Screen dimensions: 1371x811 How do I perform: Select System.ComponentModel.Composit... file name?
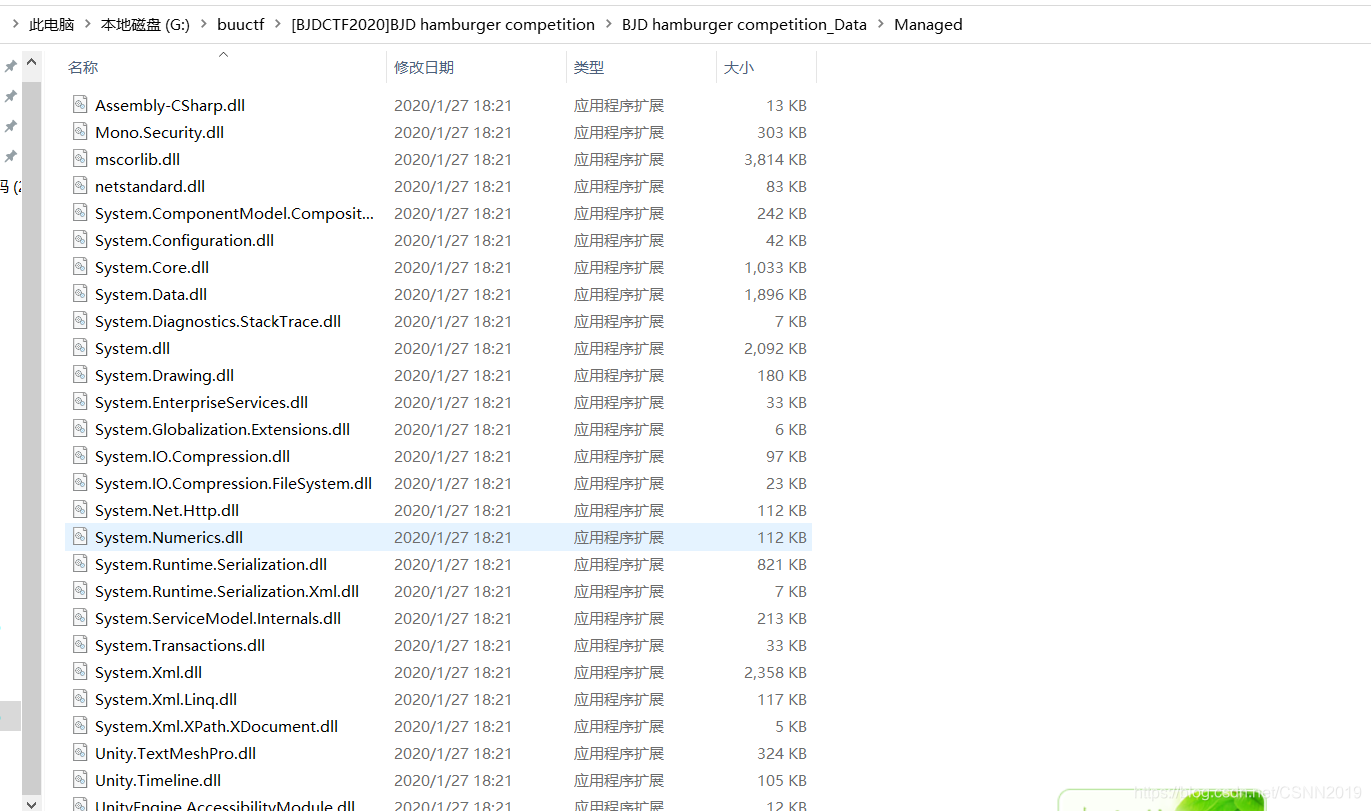(x=234, y=213)
